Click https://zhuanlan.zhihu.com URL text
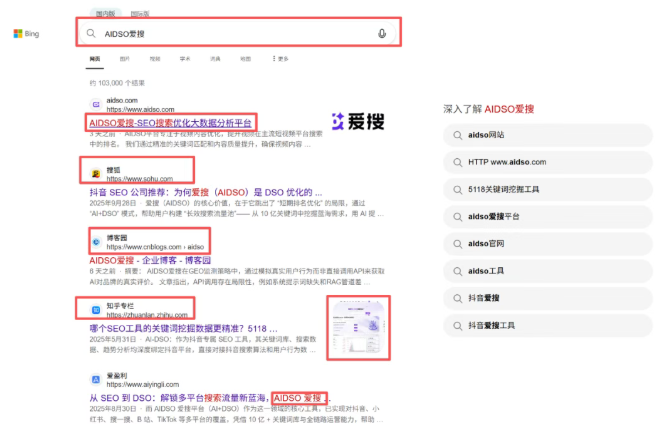Viewport: 668px width, 434px height. (147, 315)
